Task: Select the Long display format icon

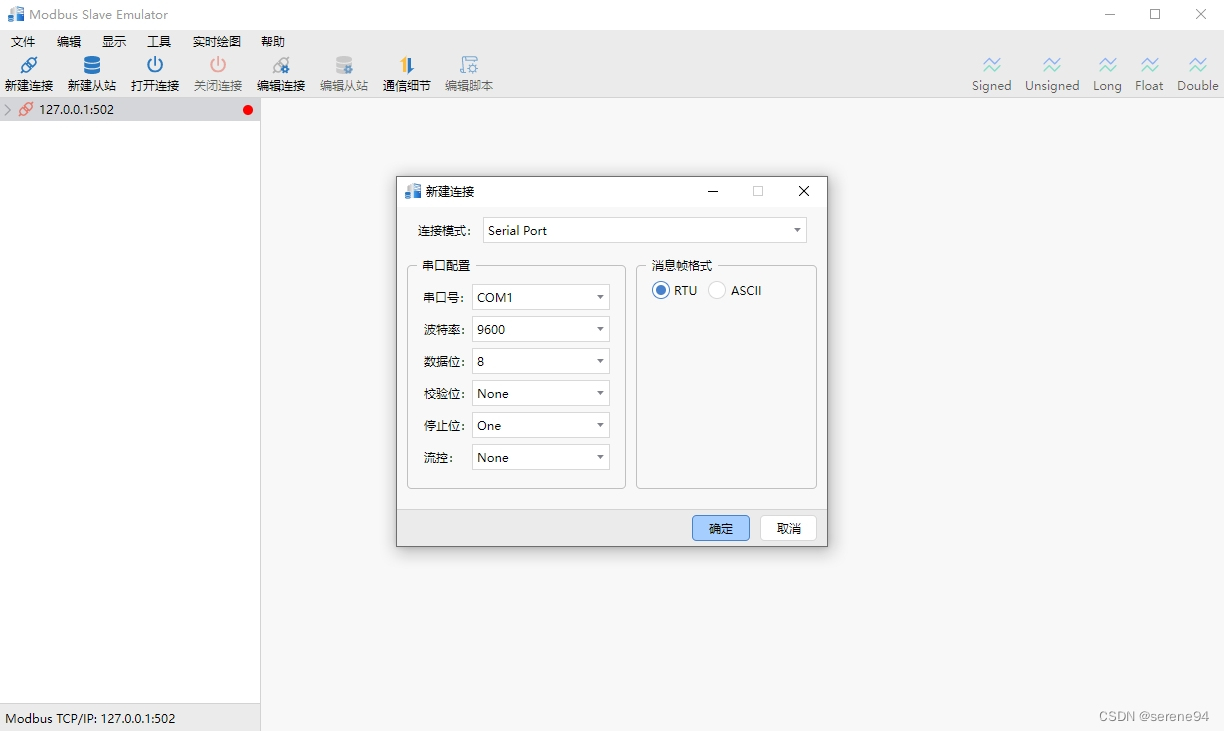Action: (x=1107, y=65)
